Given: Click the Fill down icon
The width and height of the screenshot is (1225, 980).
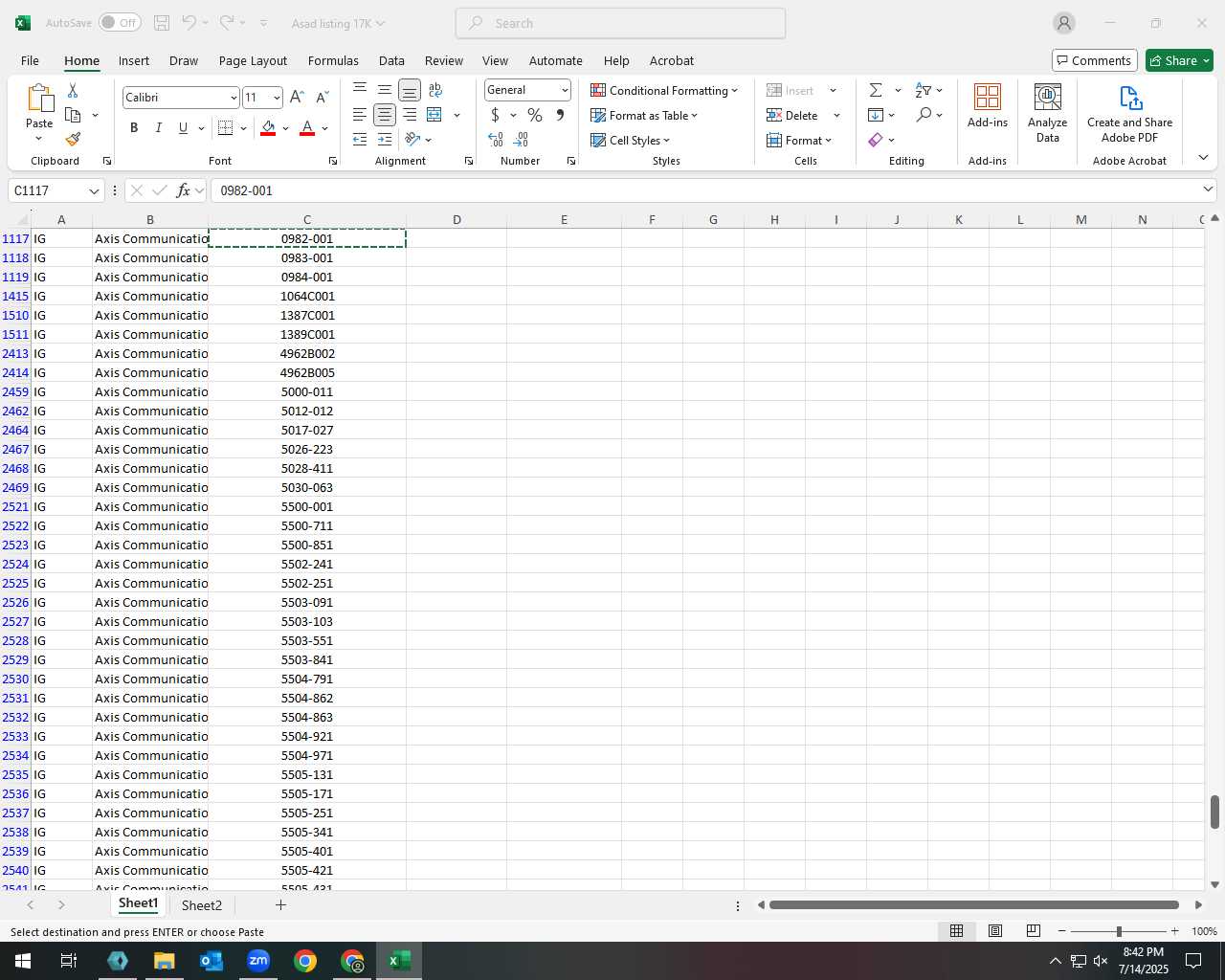Looking at the screenshot, I should coord(876,115).
